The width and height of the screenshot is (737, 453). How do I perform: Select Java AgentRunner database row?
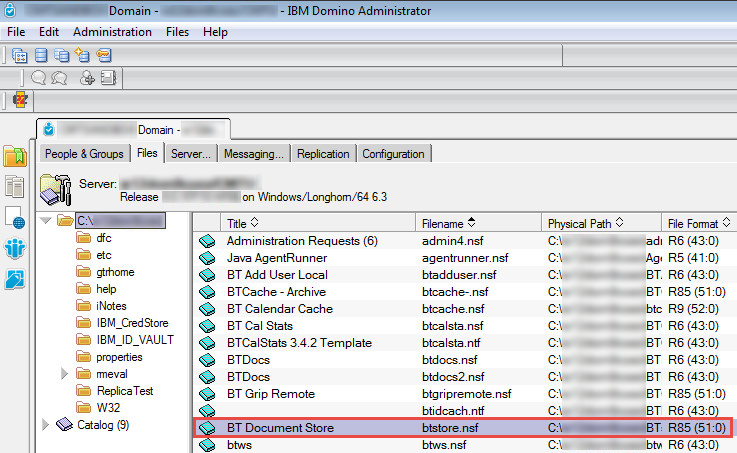click(464, 258)
